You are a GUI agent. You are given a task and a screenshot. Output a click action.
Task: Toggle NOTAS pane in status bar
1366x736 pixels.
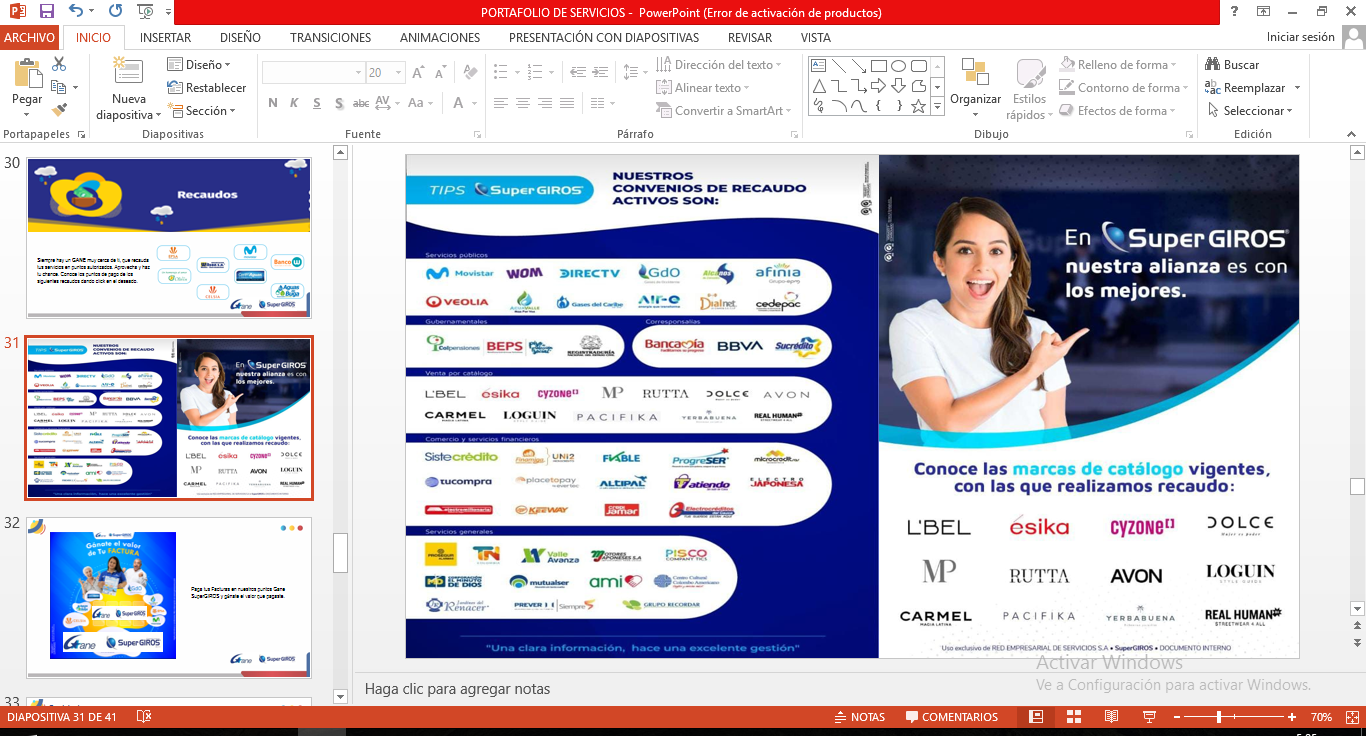coord(859,717)
